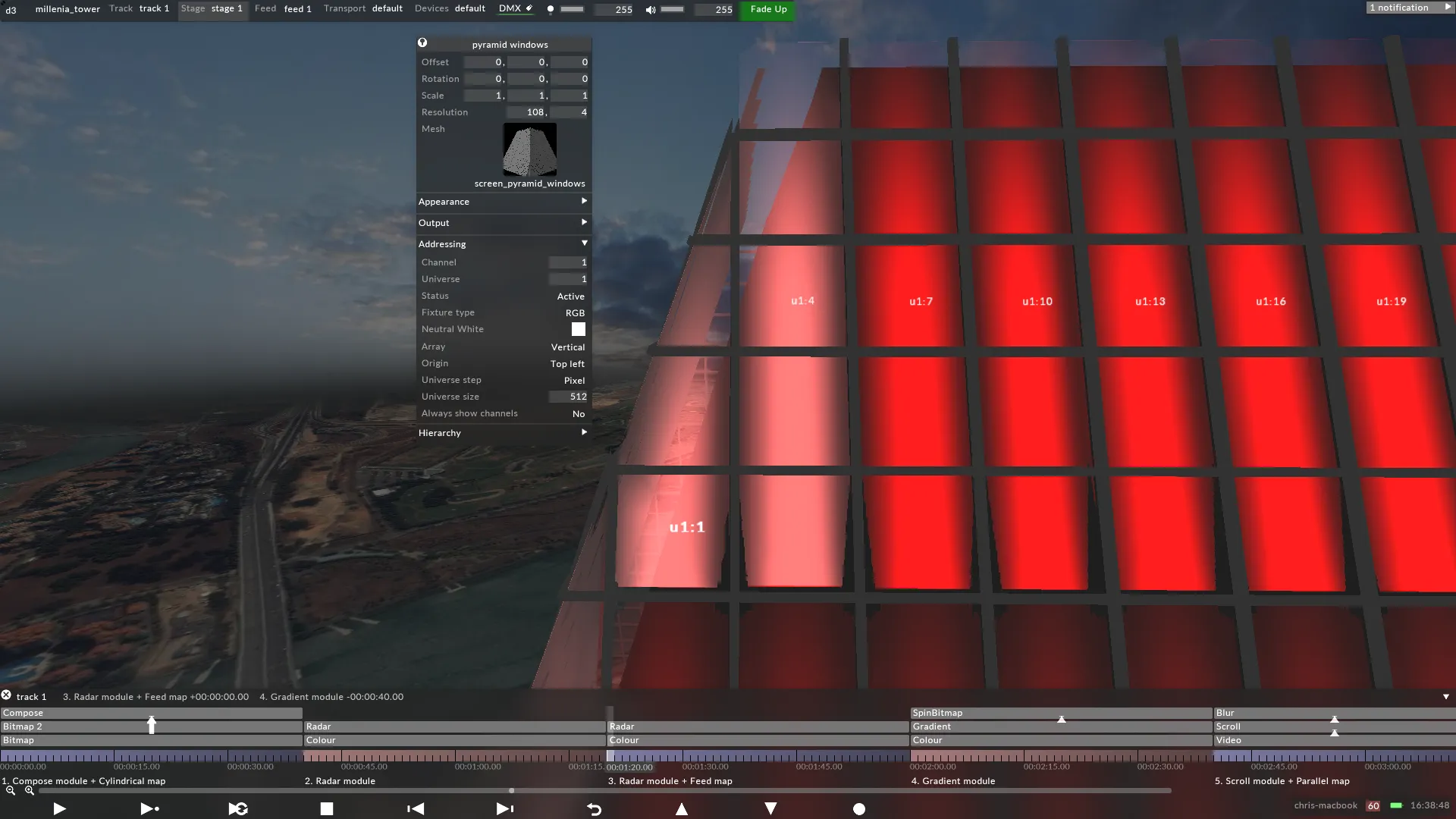Jump to next section button
The height and width of the screenshot is (819, 1456).
(x=505, y=809)
